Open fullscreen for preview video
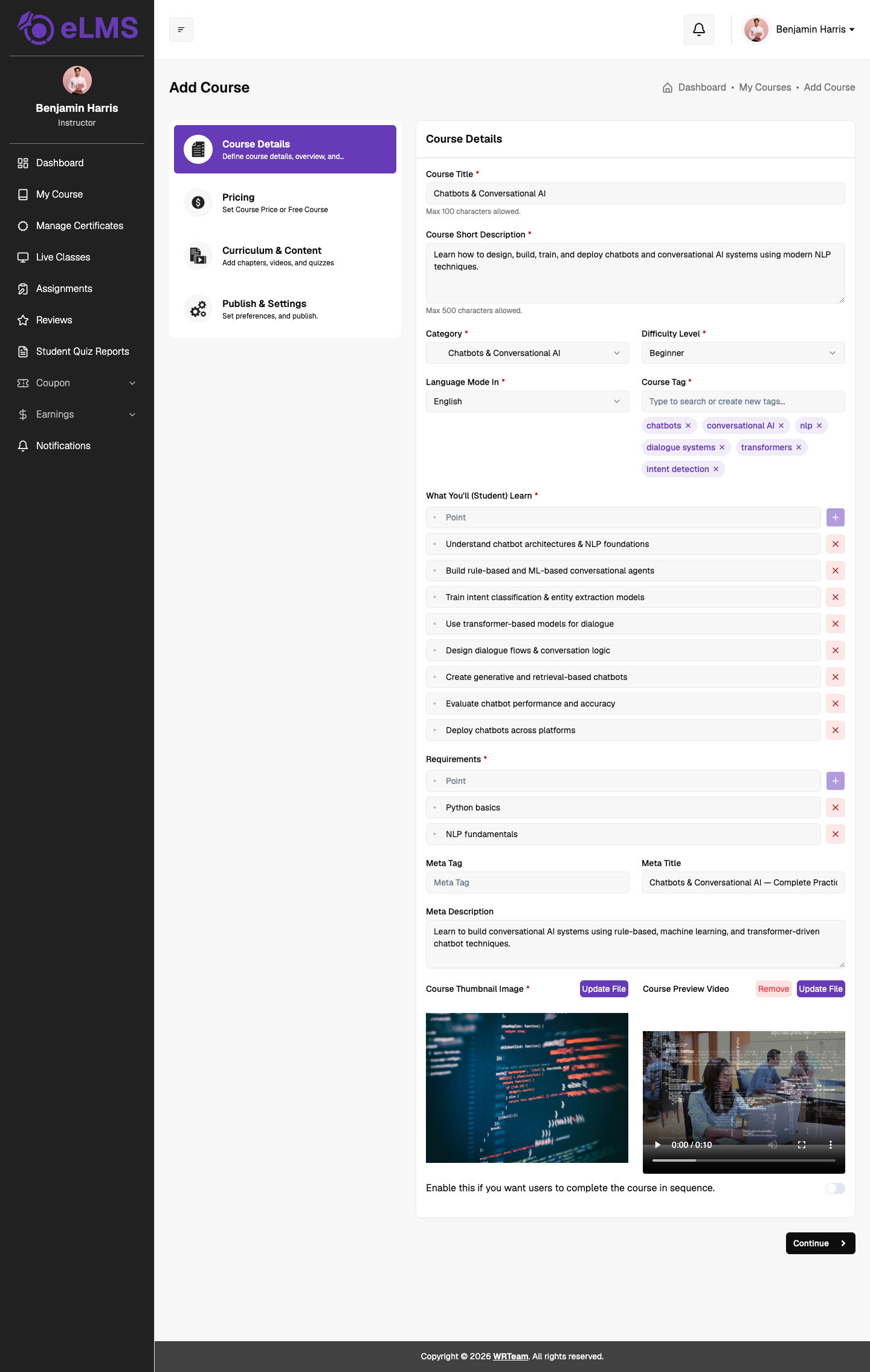Screen dimensions: 870x1372 coord(802,1145)
